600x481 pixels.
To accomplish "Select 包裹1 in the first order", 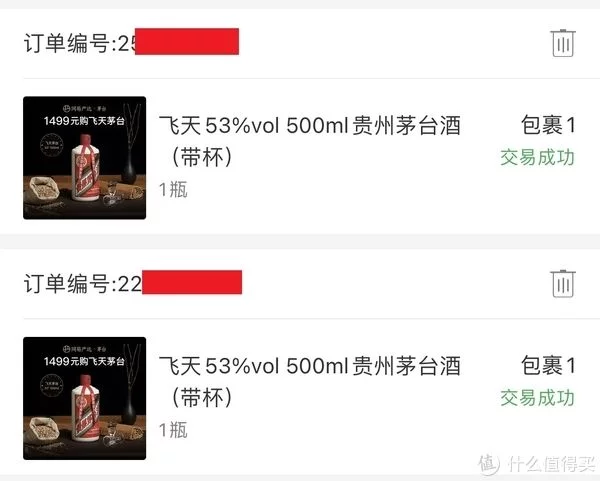I will [548, 125].
